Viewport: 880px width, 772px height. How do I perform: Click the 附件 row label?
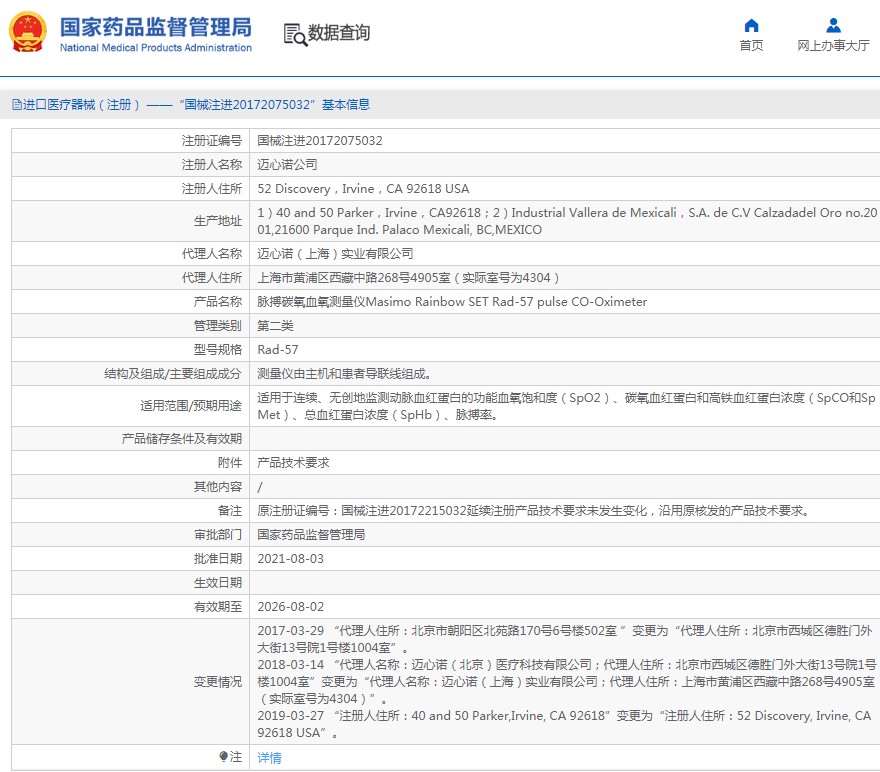click(230, 463)
